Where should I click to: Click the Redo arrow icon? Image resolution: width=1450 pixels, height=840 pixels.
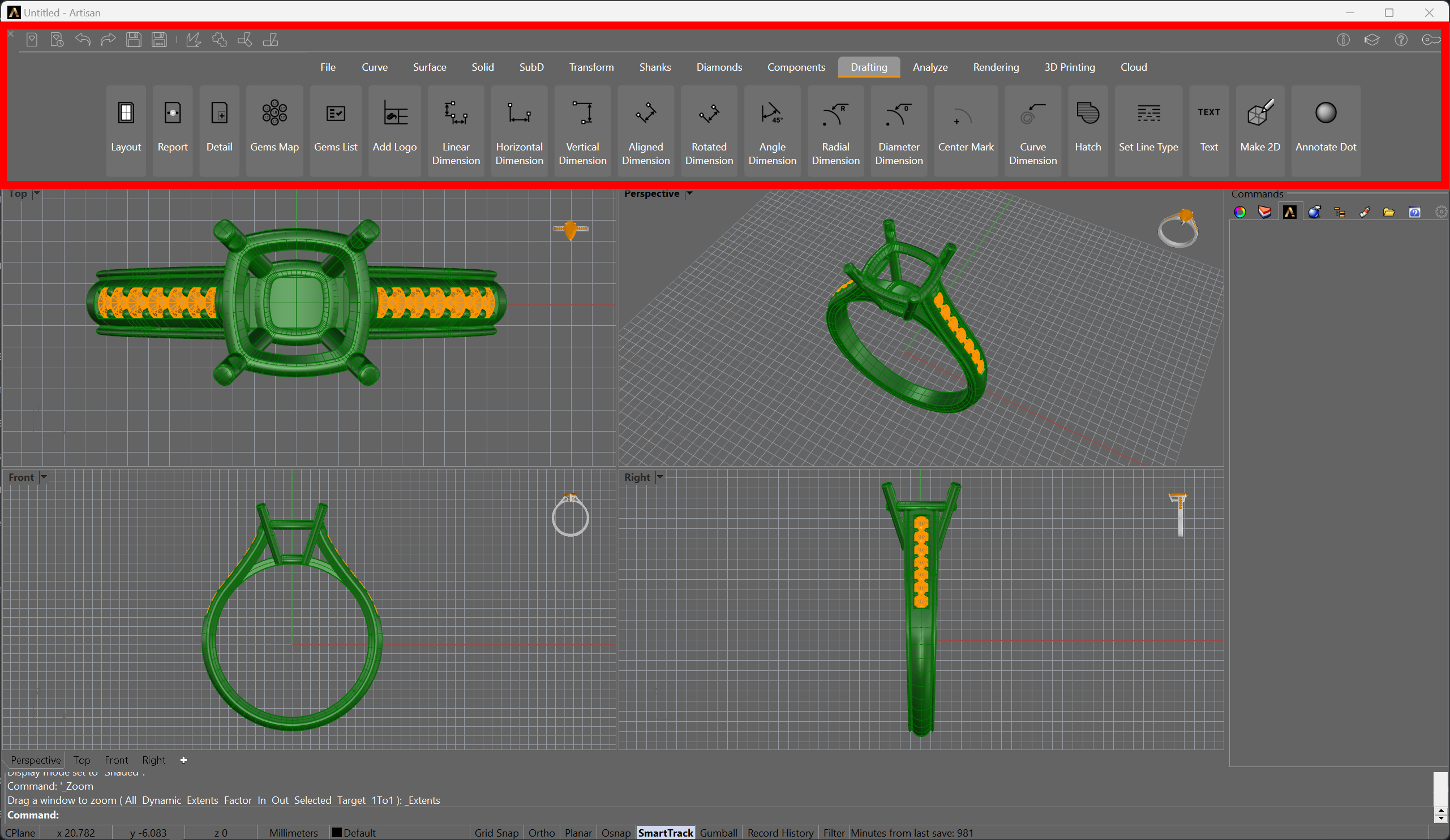coord(108,40)
